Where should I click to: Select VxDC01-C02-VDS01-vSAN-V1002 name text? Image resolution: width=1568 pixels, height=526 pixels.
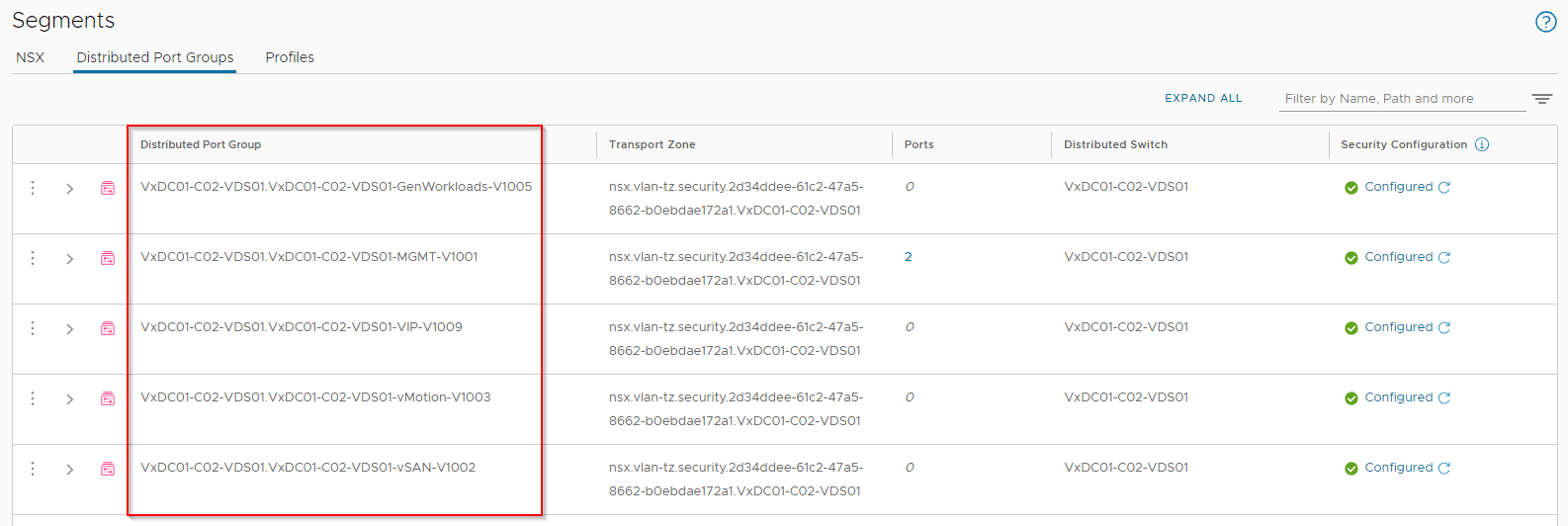click(x=307, y=468)
